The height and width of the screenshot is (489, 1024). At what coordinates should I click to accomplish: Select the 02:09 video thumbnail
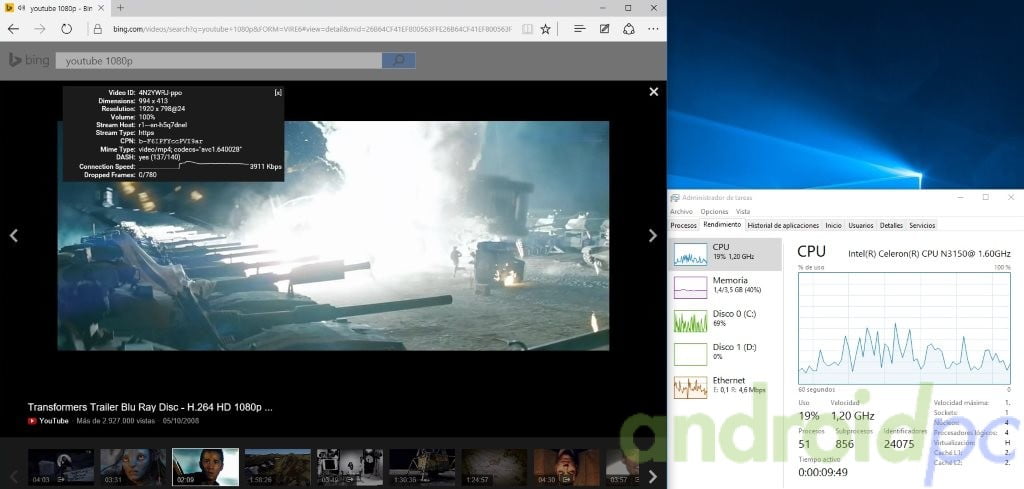pyautogui.click(x=205, y=467)
